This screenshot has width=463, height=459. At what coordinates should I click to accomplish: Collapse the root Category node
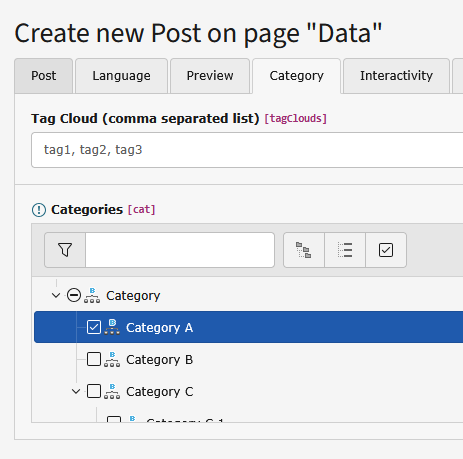56,295
